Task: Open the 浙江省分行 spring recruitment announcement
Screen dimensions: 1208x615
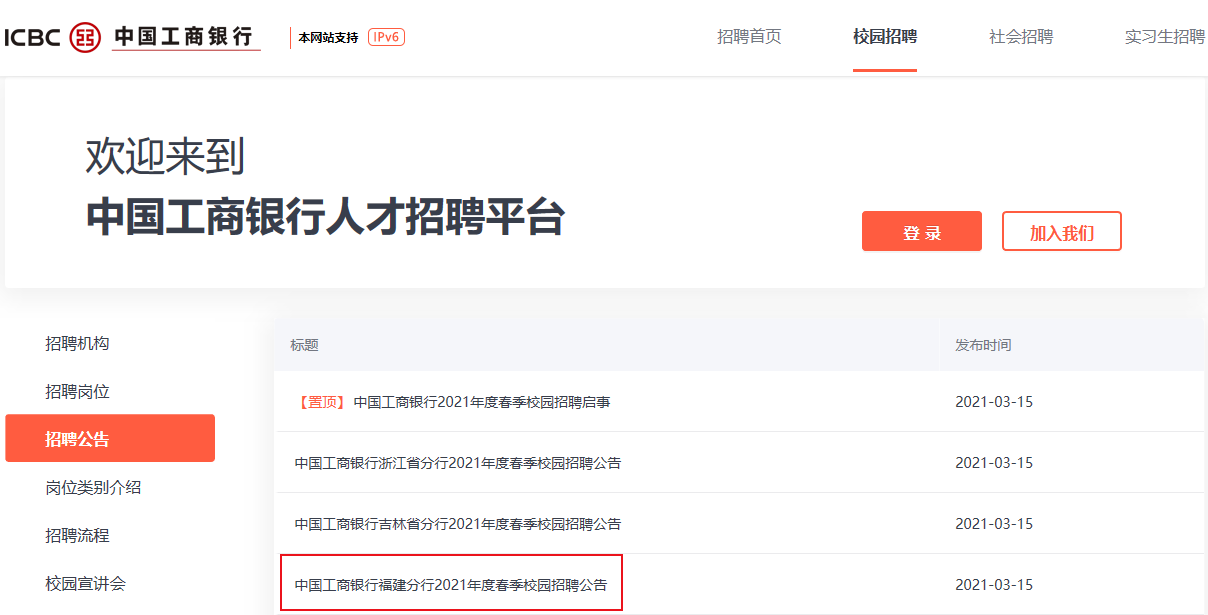Action: click(x=458, y=463)
